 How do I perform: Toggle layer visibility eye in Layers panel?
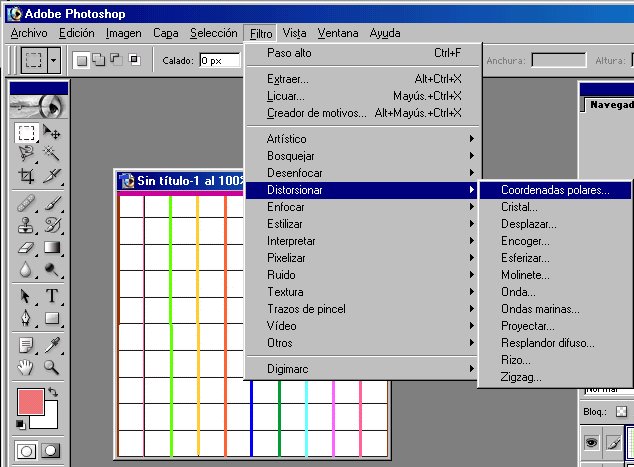coord(591,442)
